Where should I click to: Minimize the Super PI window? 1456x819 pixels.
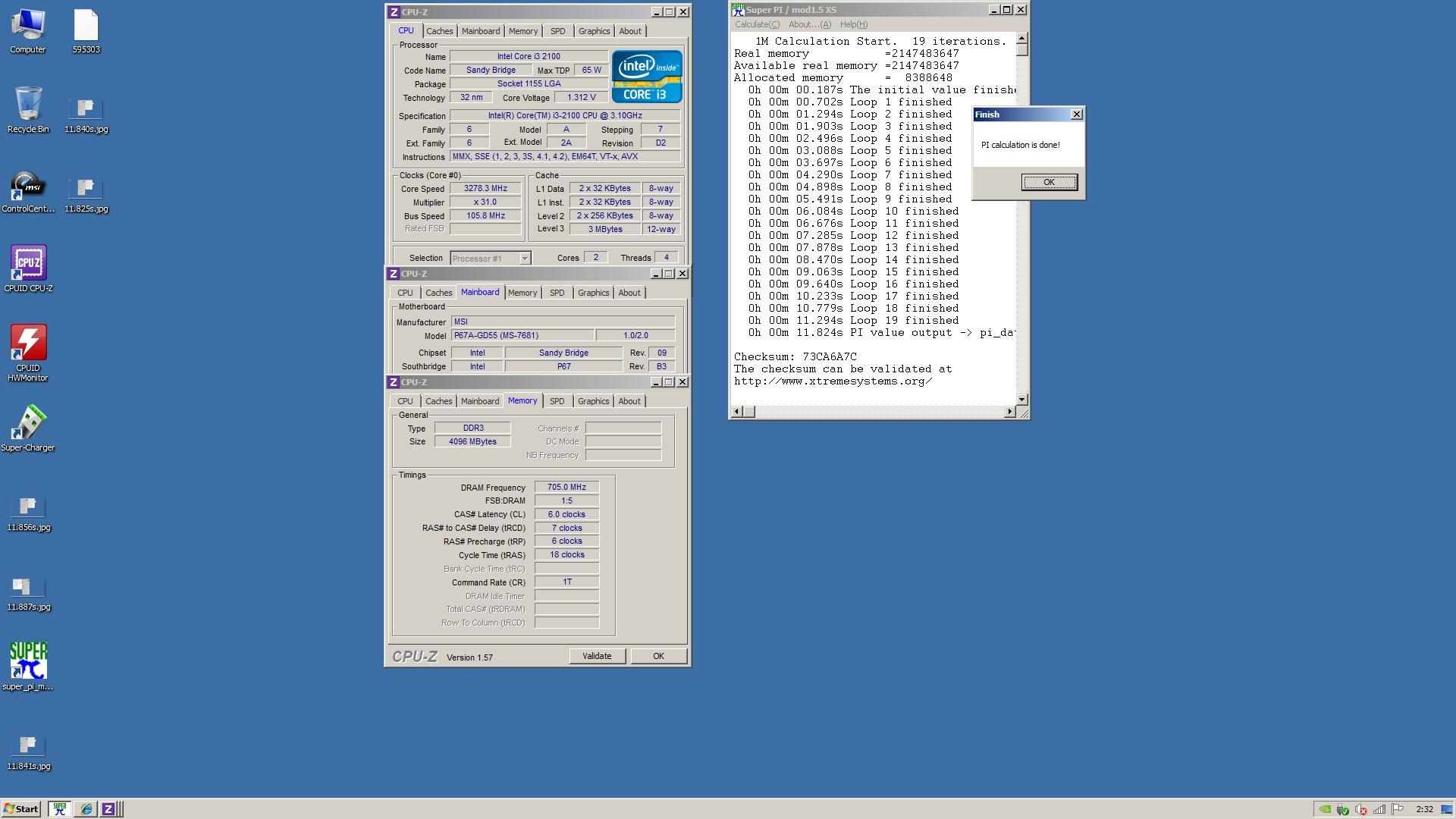coord(994,10)
